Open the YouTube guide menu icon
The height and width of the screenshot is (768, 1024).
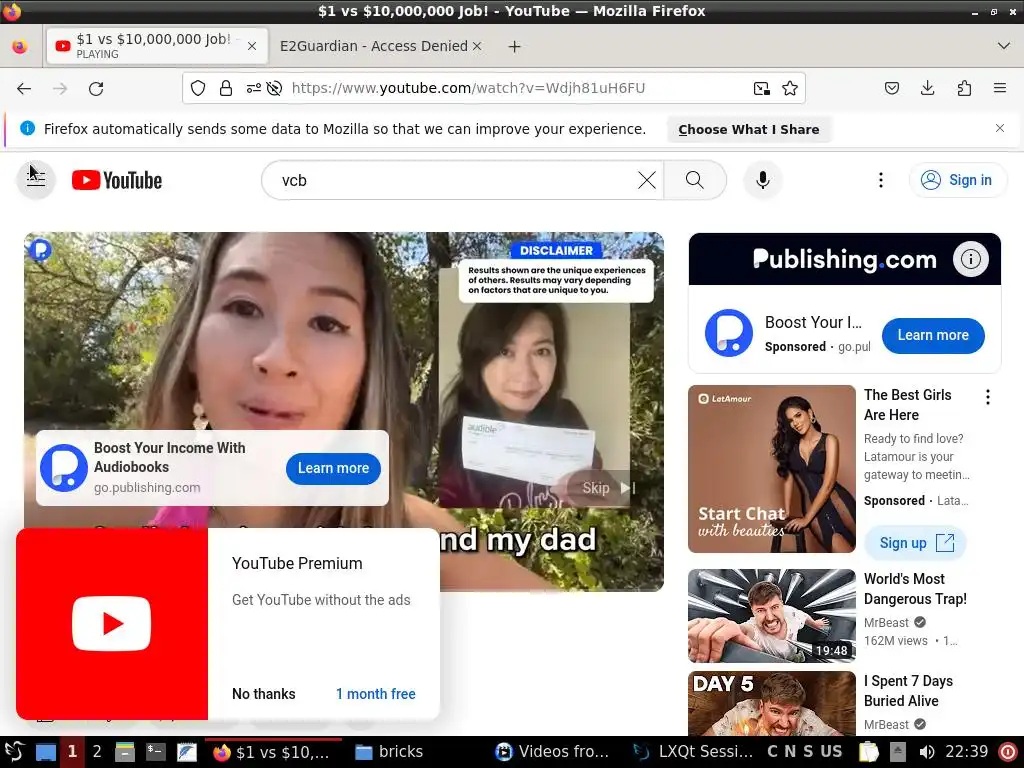click(36, 180)
